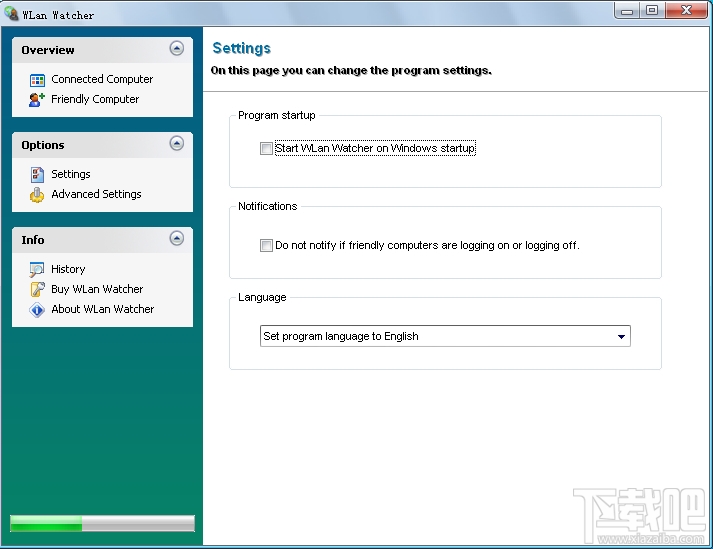Click the Advanced Settings gear icon
Screen dimensions: 713x549
(37, 195)
